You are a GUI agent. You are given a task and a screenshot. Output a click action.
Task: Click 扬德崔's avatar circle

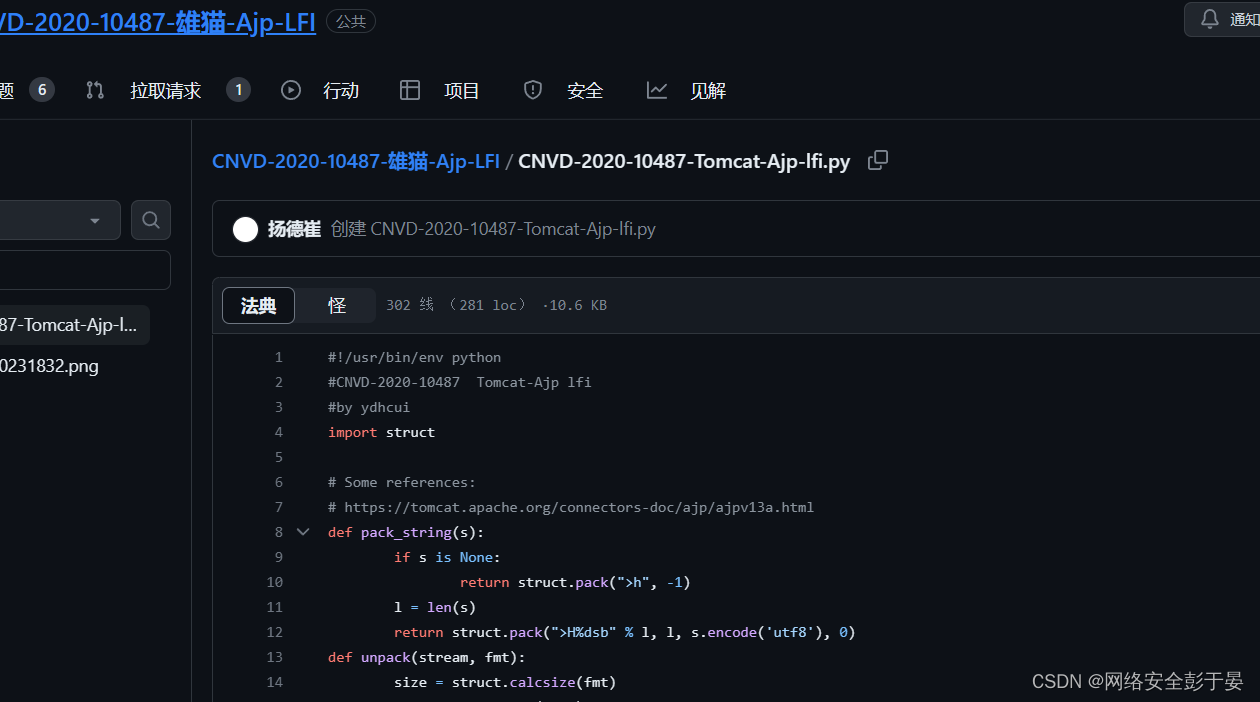pyautogui.click(x=245, y=229)
